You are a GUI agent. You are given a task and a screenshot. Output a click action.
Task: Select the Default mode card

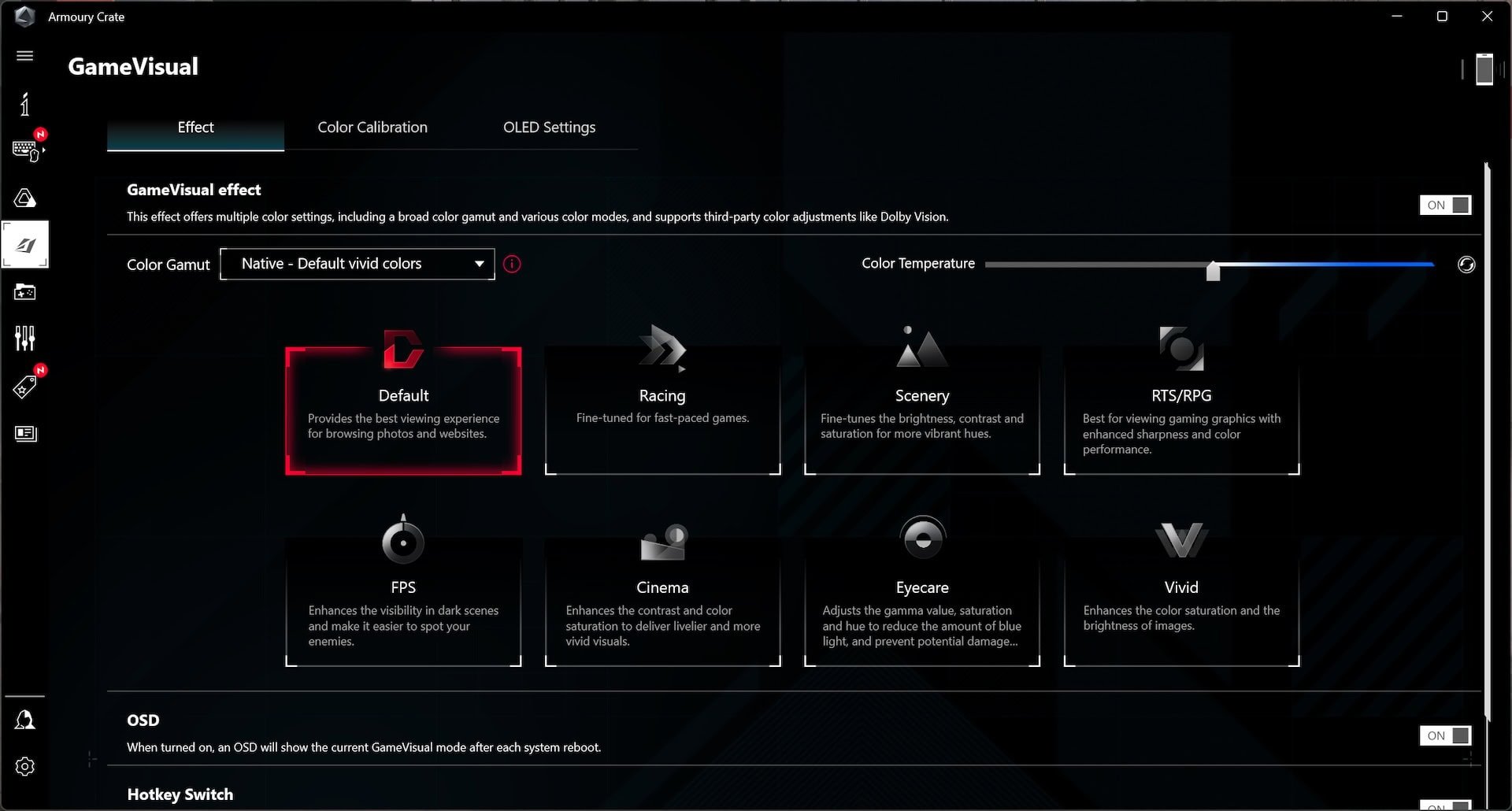(403, 411)
